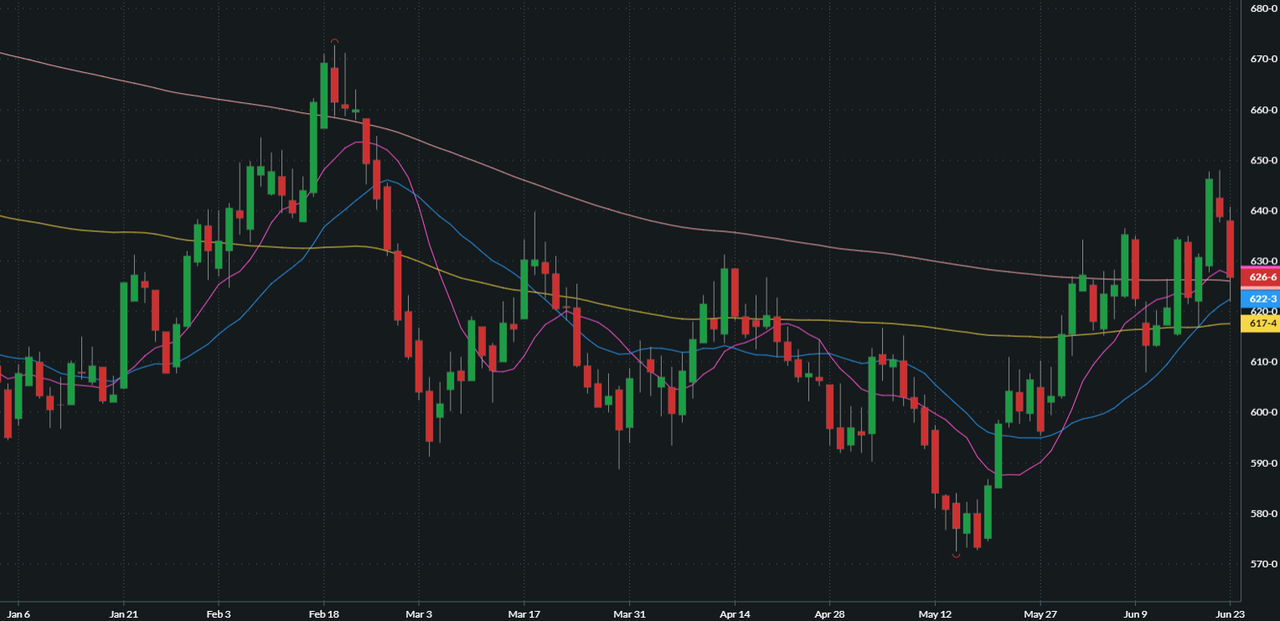1280x621 pixels.
Task: Click the May 12 date label
Action: pyautogui.click(x=935, y=613)
